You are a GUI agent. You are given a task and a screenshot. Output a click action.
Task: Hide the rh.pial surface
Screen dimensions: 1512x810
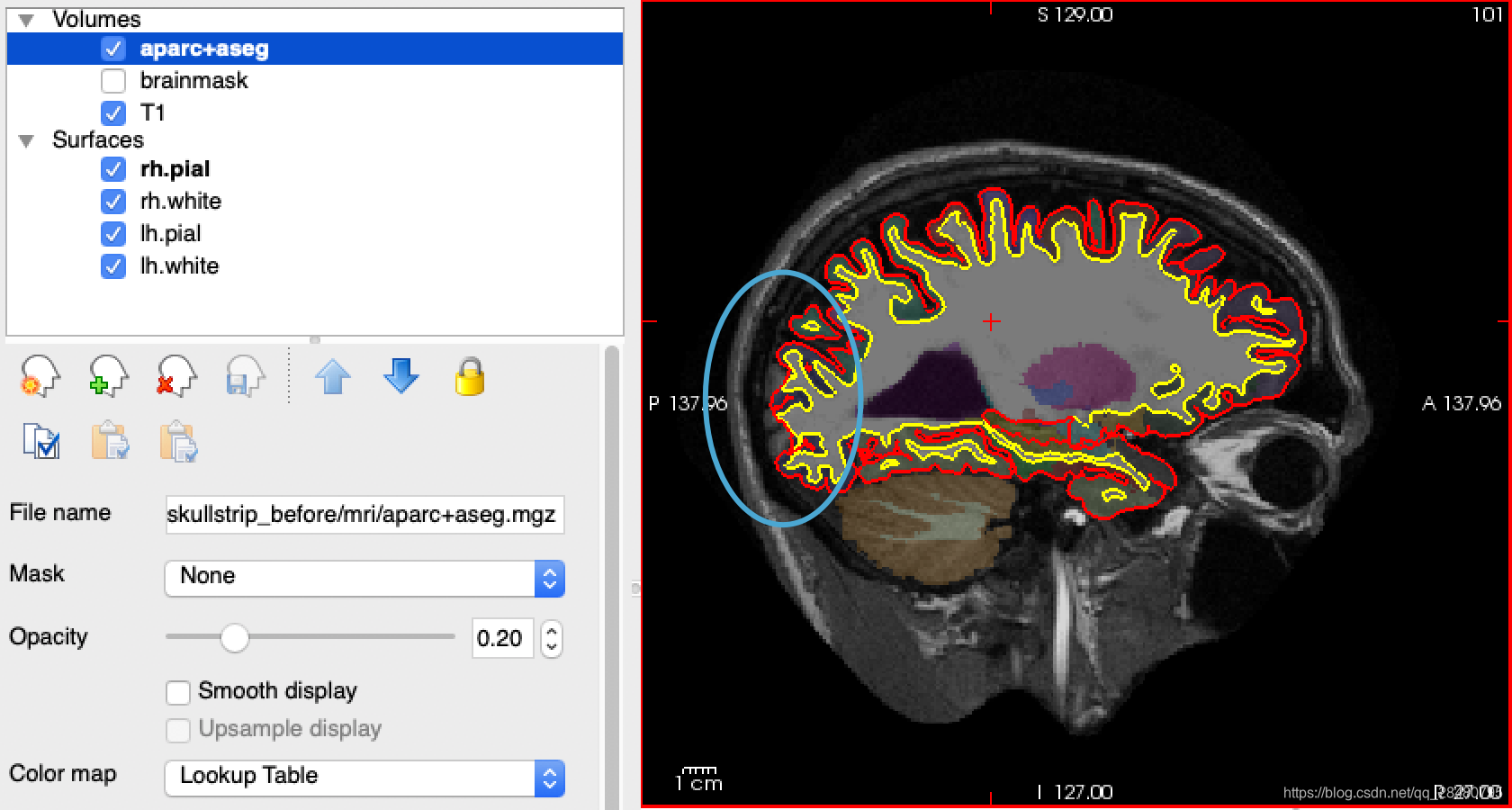click(113, 169)
